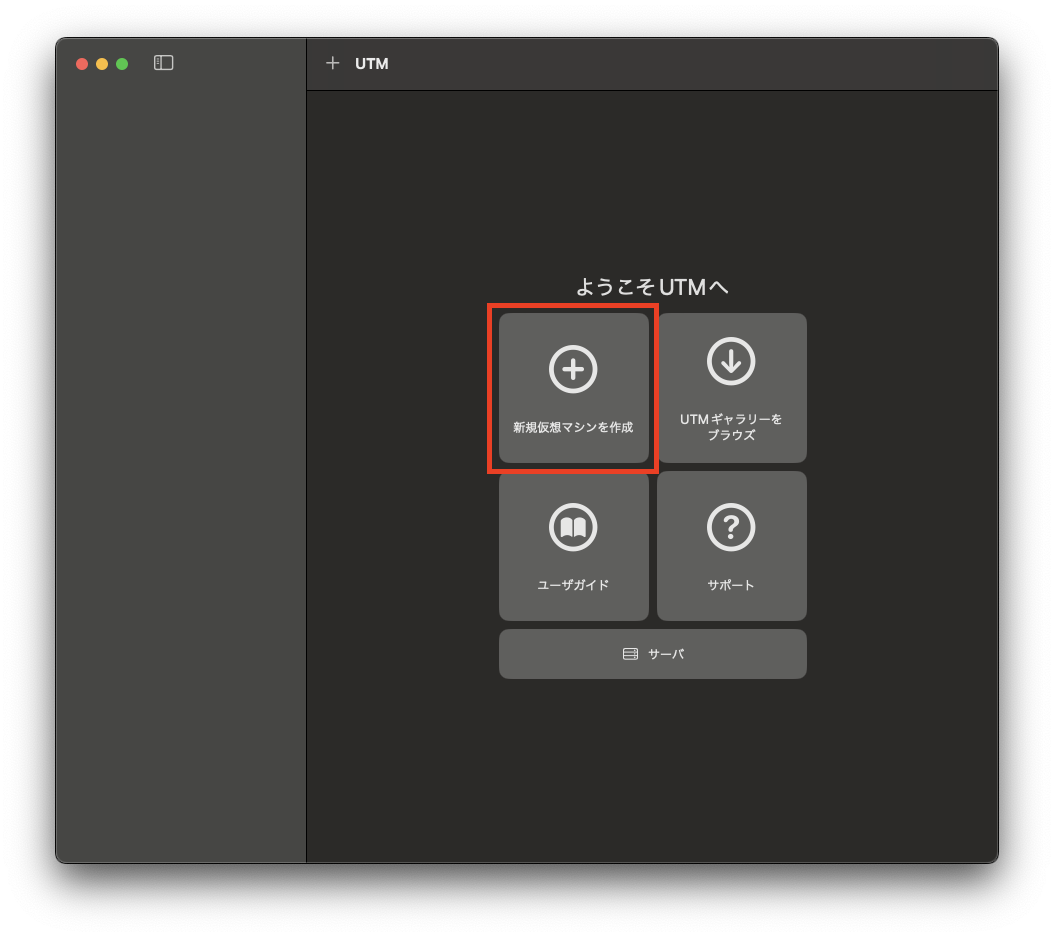Click the 新規仮想マシンを作成 tile
Screen dimensions: 1054x937
tap(573, 388)
